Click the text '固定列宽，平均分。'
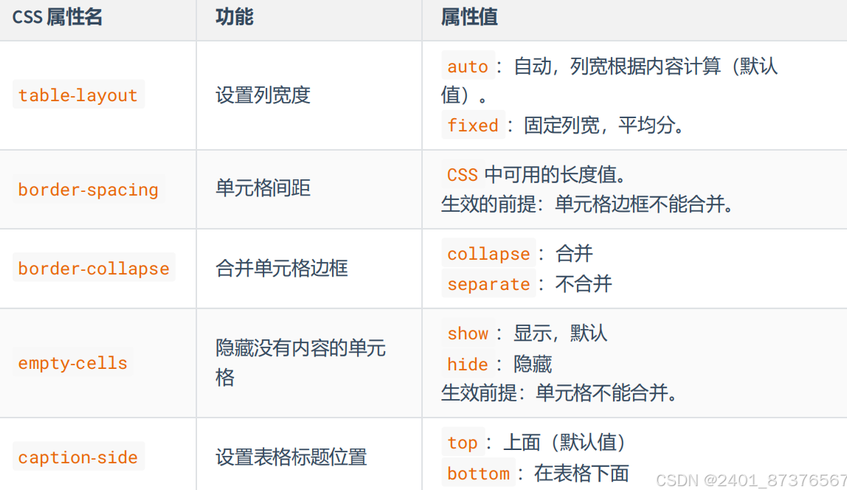 tap(604, 125)
